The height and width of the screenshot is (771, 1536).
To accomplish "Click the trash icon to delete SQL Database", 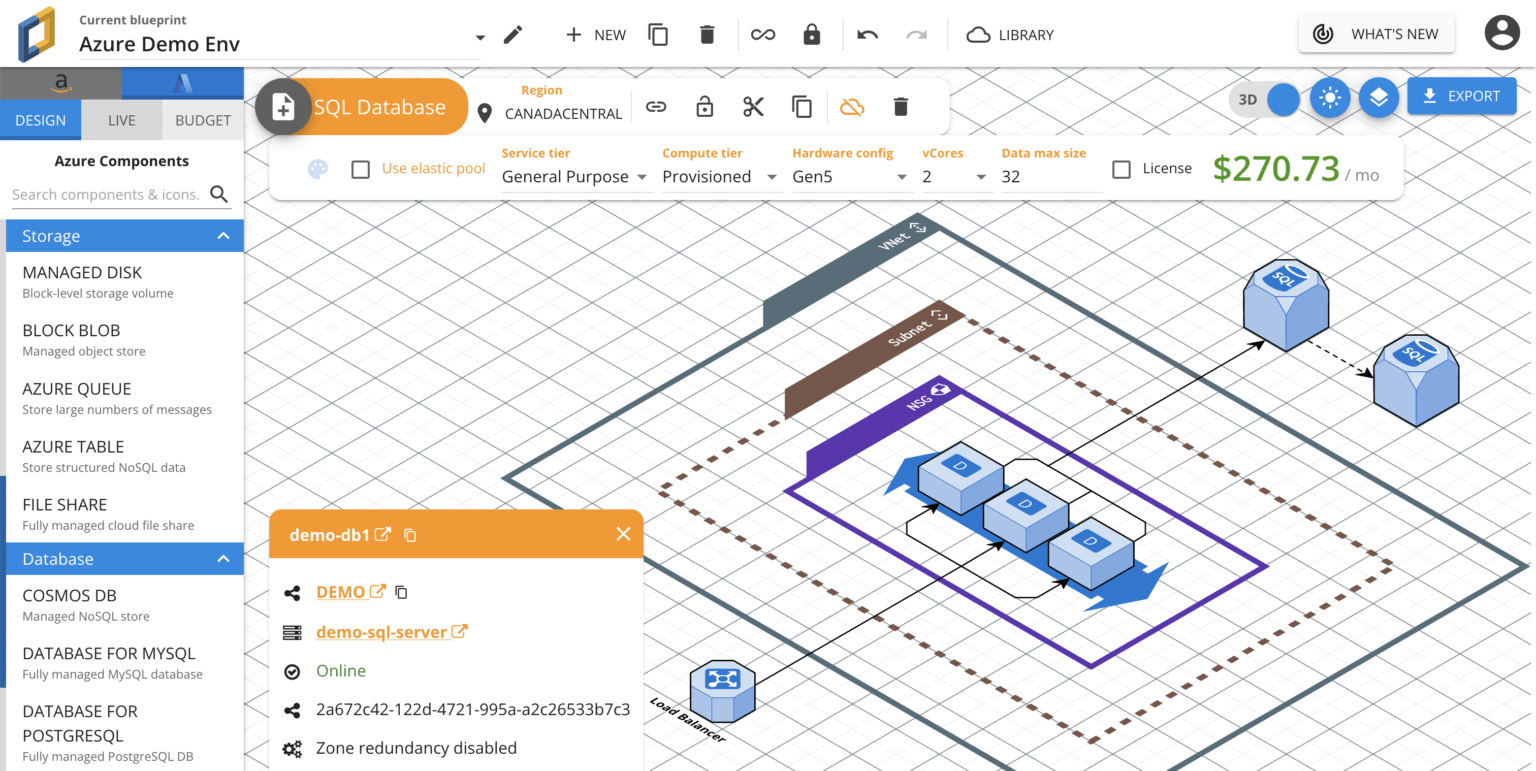I will pos(900,106).
